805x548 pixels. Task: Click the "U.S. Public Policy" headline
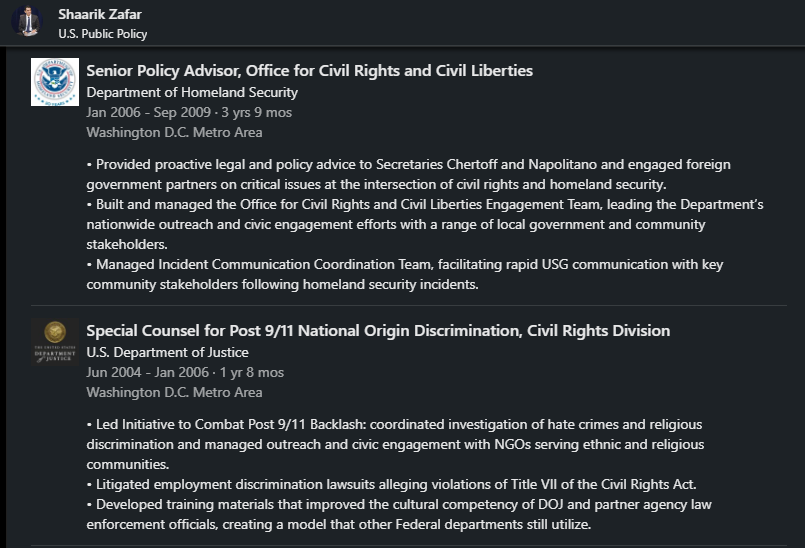(103, 34)
